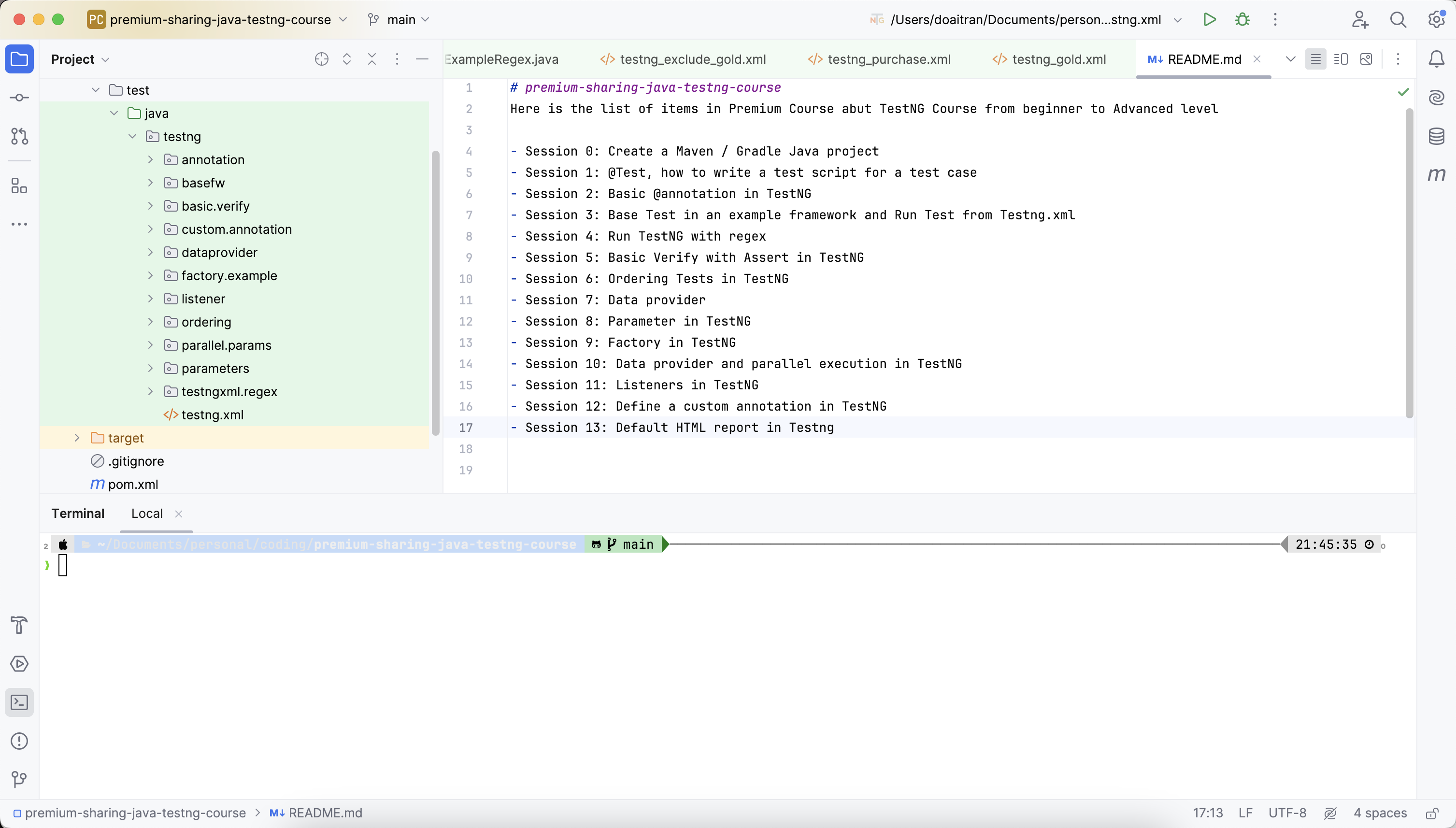
Task: Open Search Everywhere magnifier
Action: (x=1398, y=19)
